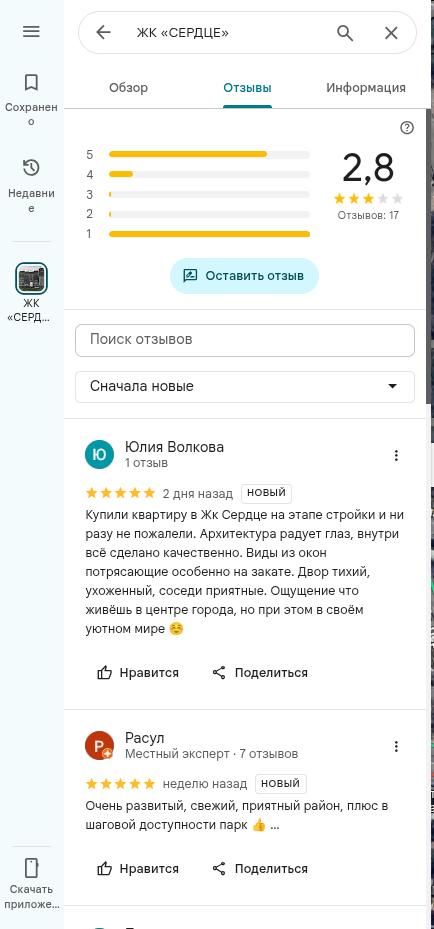Click Расул's avatar
Screen dimensions: 434x929
99,745
